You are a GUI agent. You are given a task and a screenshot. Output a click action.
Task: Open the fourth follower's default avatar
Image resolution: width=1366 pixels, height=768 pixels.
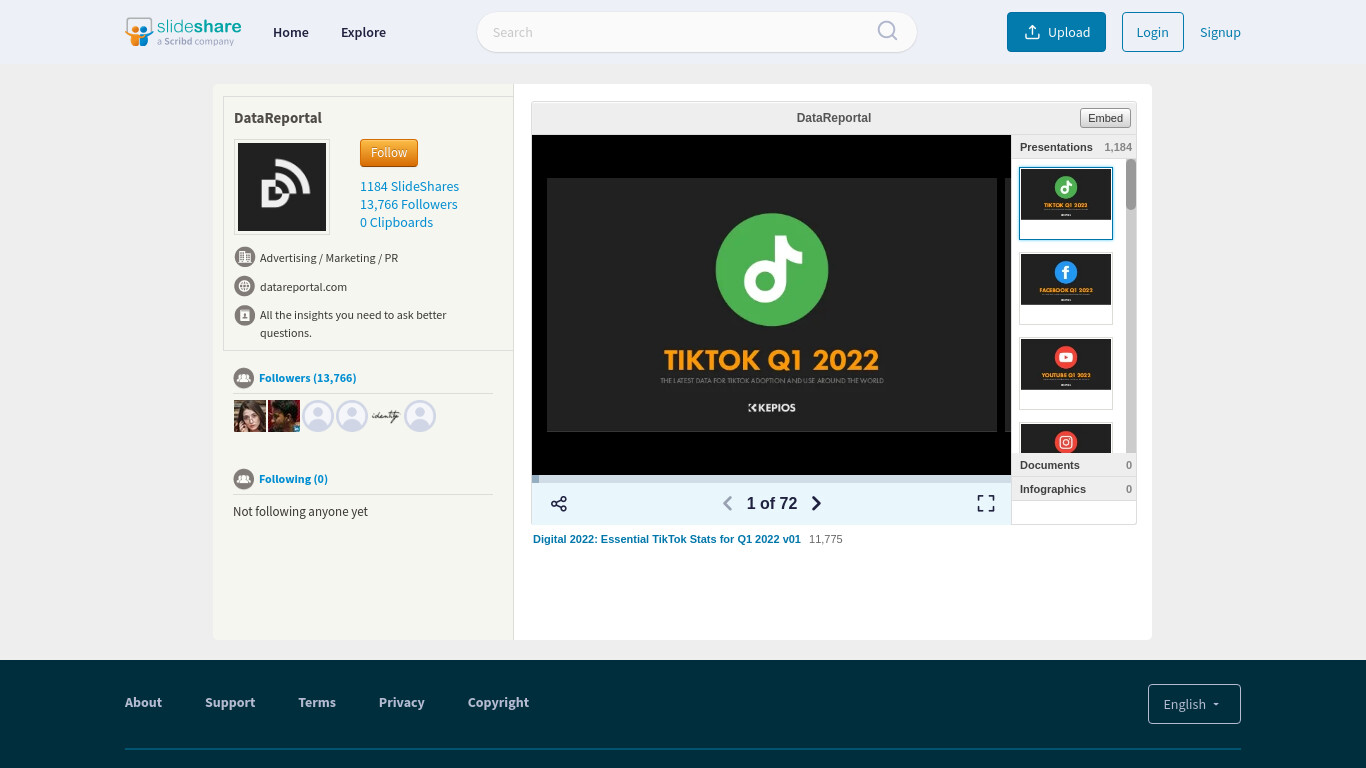point(352,416)
